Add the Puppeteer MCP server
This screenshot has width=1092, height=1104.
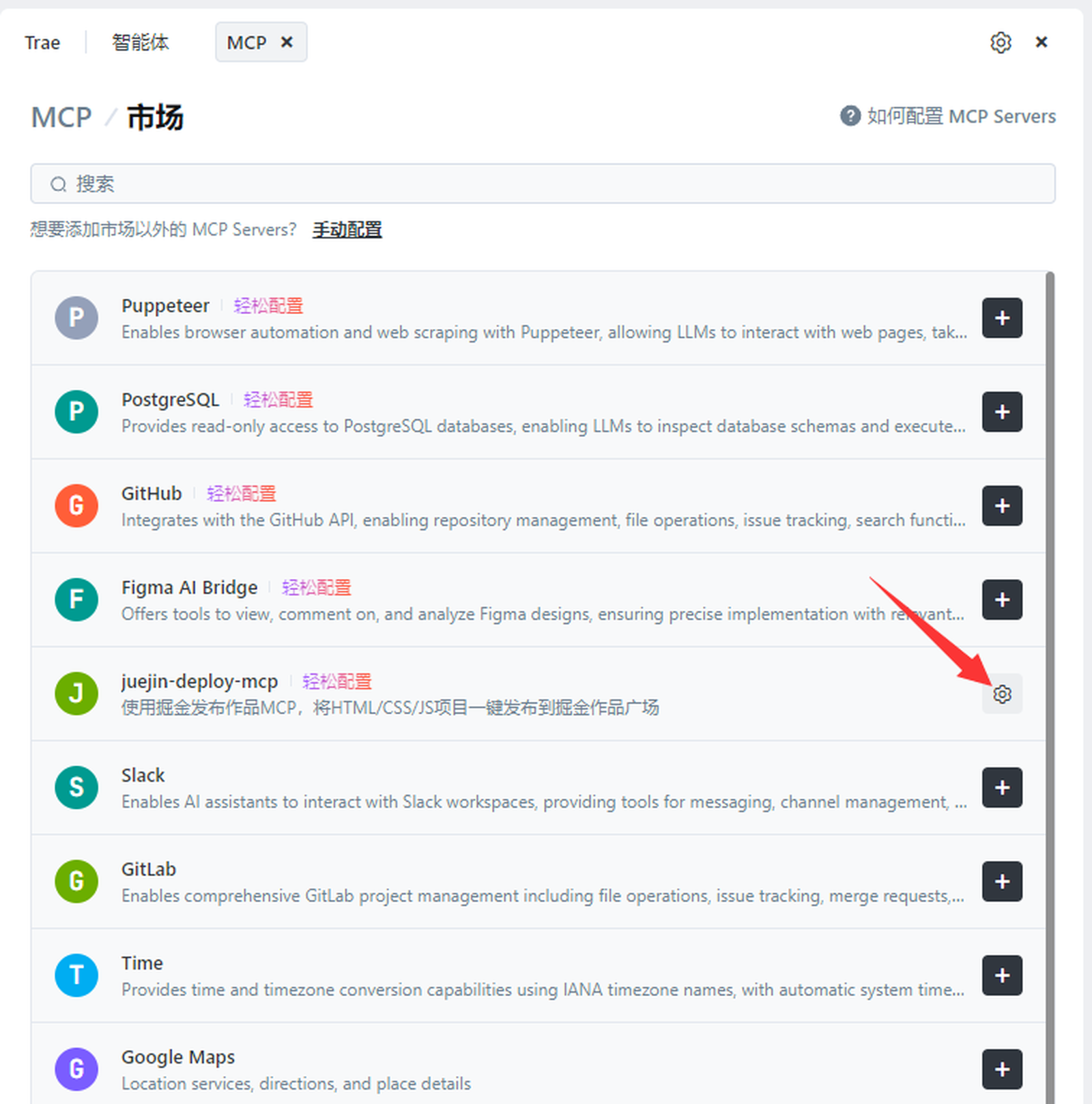tap(1002, 317)
